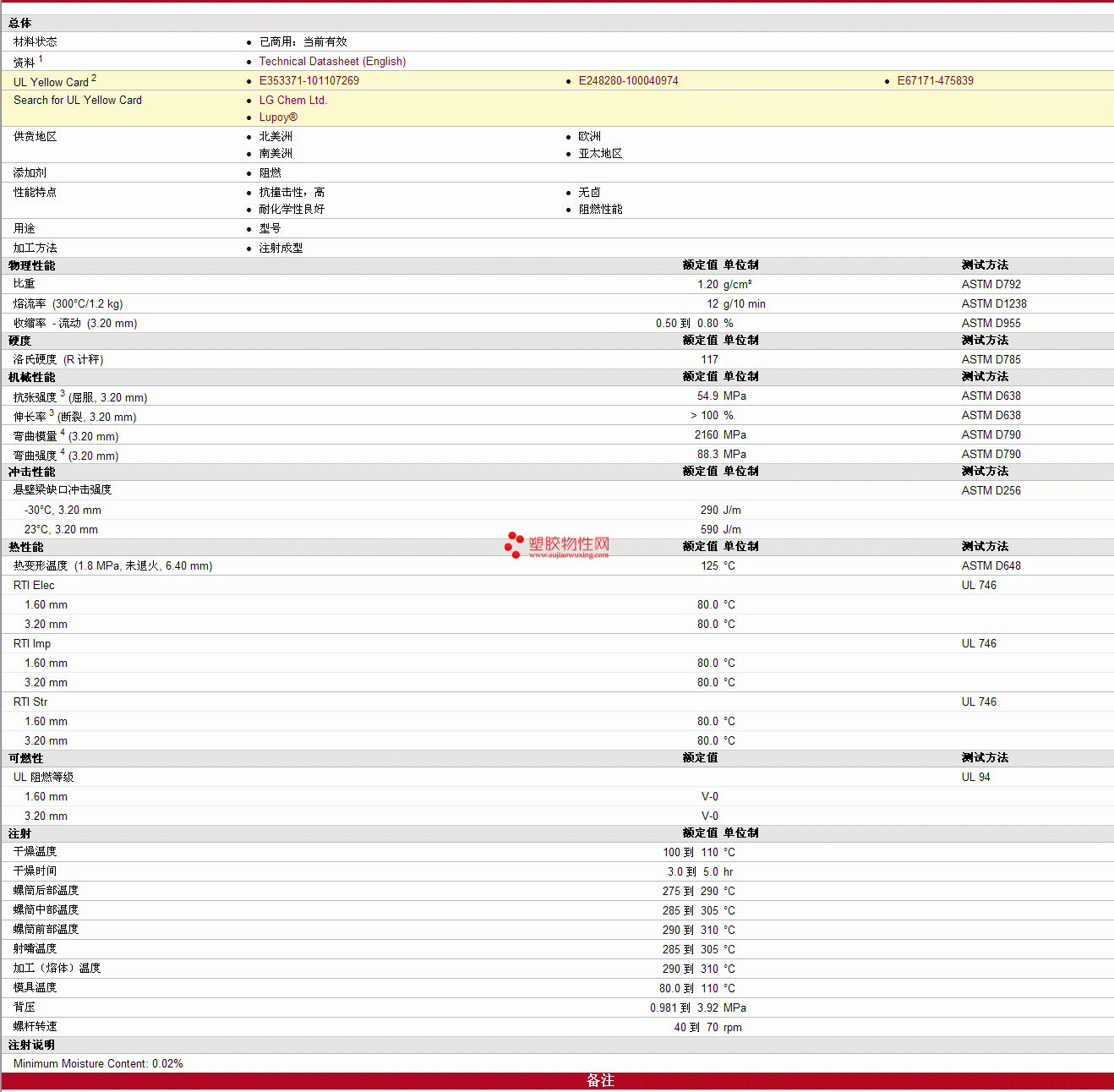Select the ASTM D792 test method cell

pos(991,285)
